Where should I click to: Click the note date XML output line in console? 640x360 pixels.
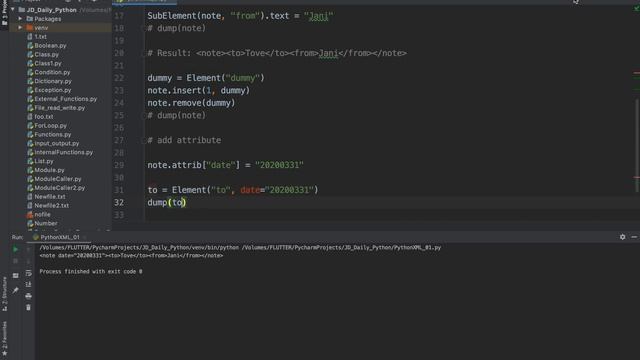pos(131,256)
